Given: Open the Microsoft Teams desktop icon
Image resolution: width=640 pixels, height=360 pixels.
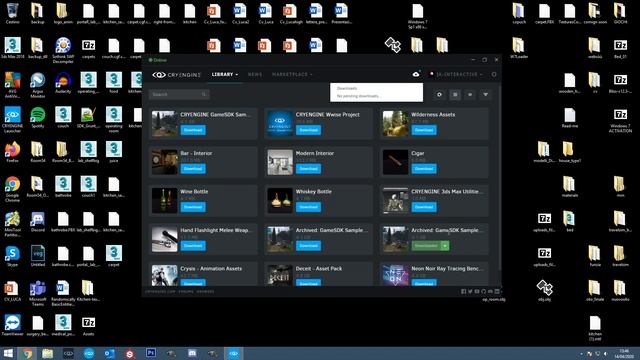Looking at the screenshot, I should (38, 293).
